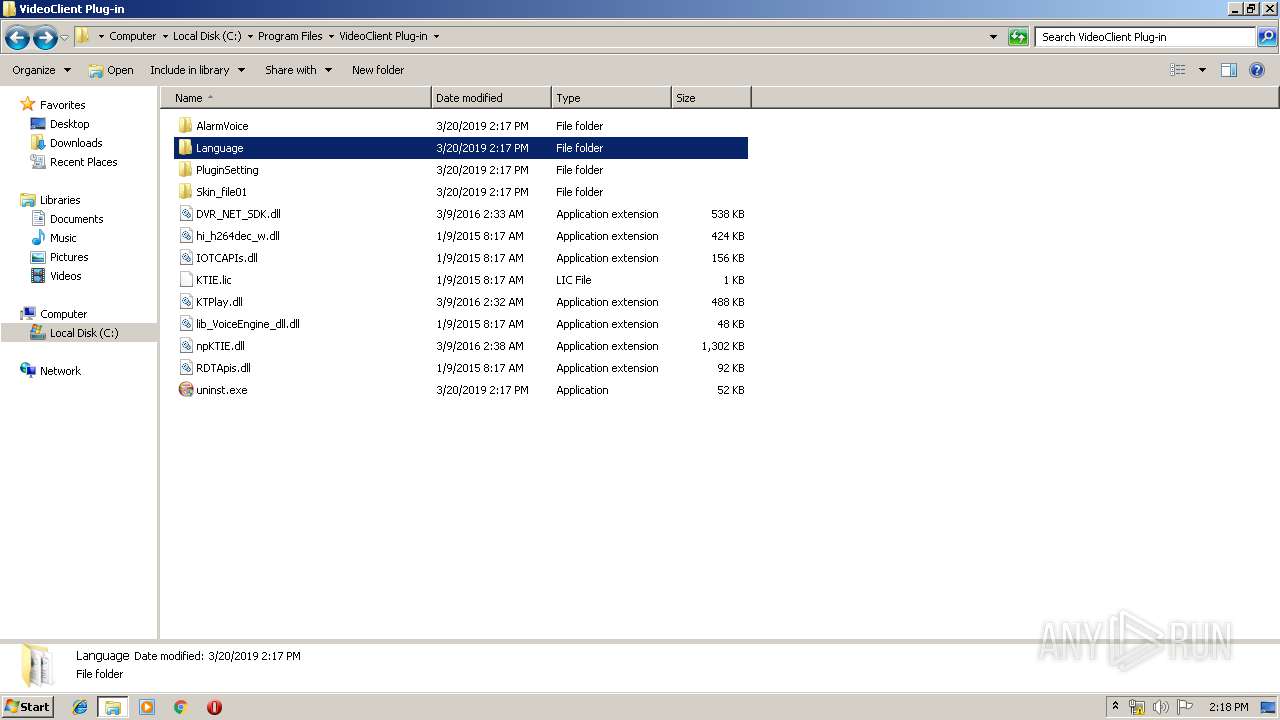Expand dropdown after VideoClient Plug-in breadcrumb

point(436,36)
